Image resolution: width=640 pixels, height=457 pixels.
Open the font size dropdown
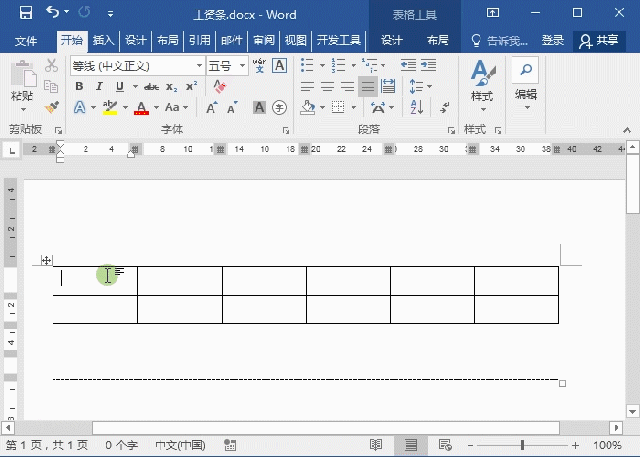[242, 65]
